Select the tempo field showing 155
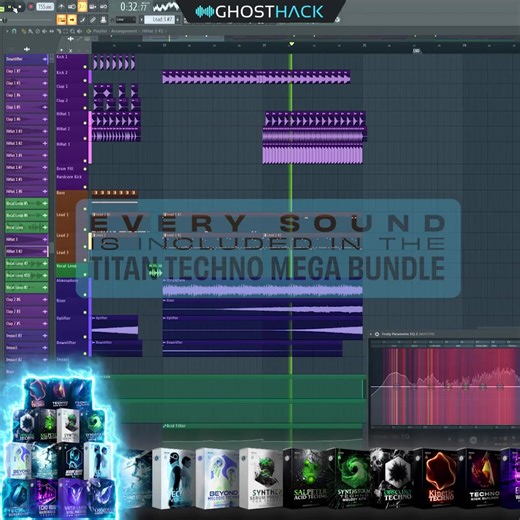This screenshot has width=520, height=520. (45, 7)
